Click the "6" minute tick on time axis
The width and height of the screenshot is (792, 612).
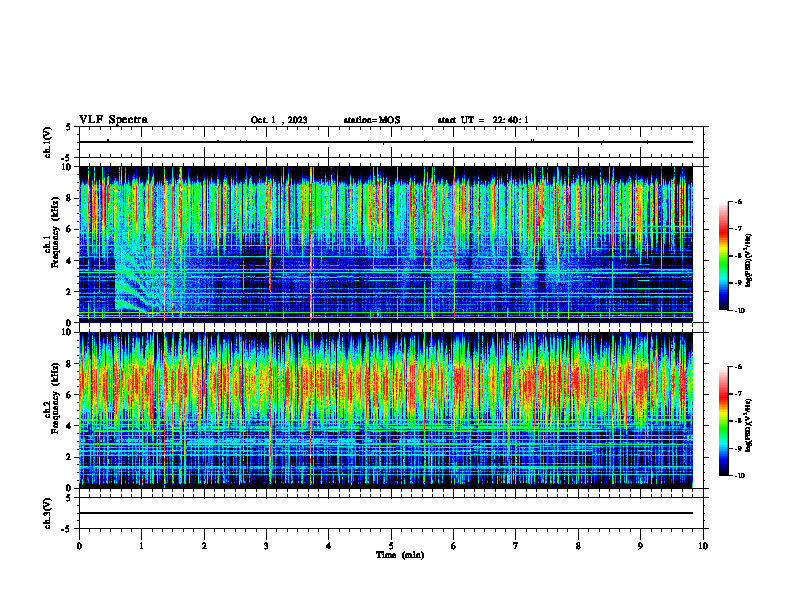[454, 546]
